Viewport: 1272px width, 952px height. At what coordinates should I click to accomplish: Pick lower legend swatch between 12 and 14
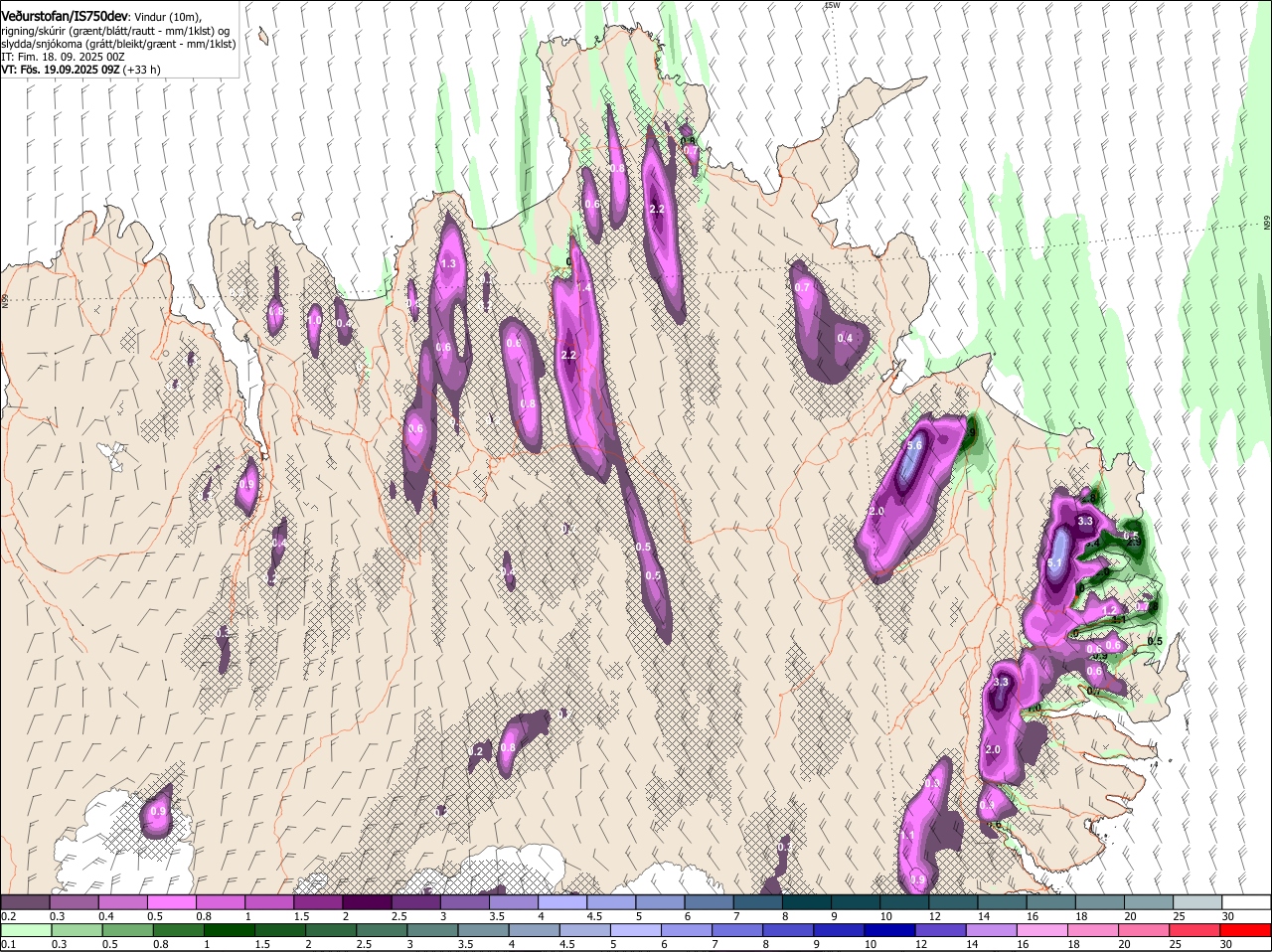942,929
